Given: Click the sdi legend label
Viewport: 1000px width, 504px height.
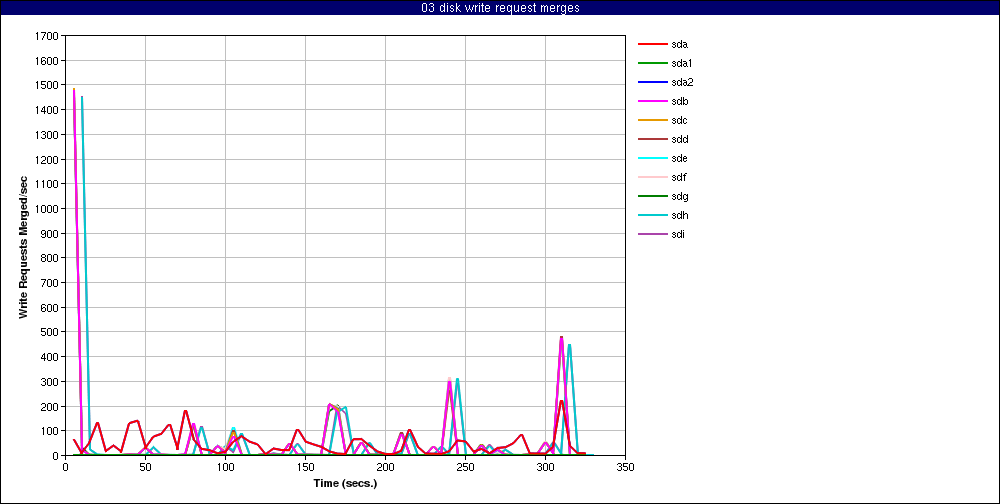Looking at the screenshot, I should tap(678, 234).
